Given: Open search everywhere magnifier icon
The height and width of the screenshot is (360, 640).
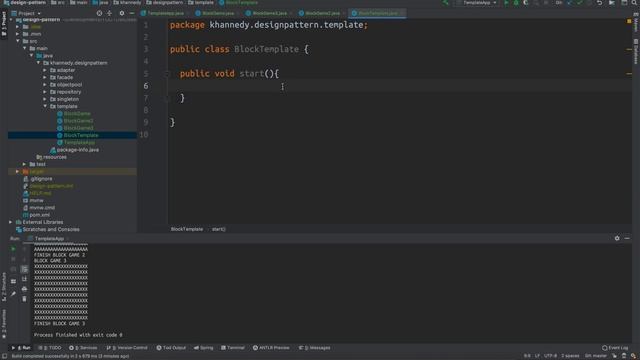Looking at the screenshot, I should point(634,3).
